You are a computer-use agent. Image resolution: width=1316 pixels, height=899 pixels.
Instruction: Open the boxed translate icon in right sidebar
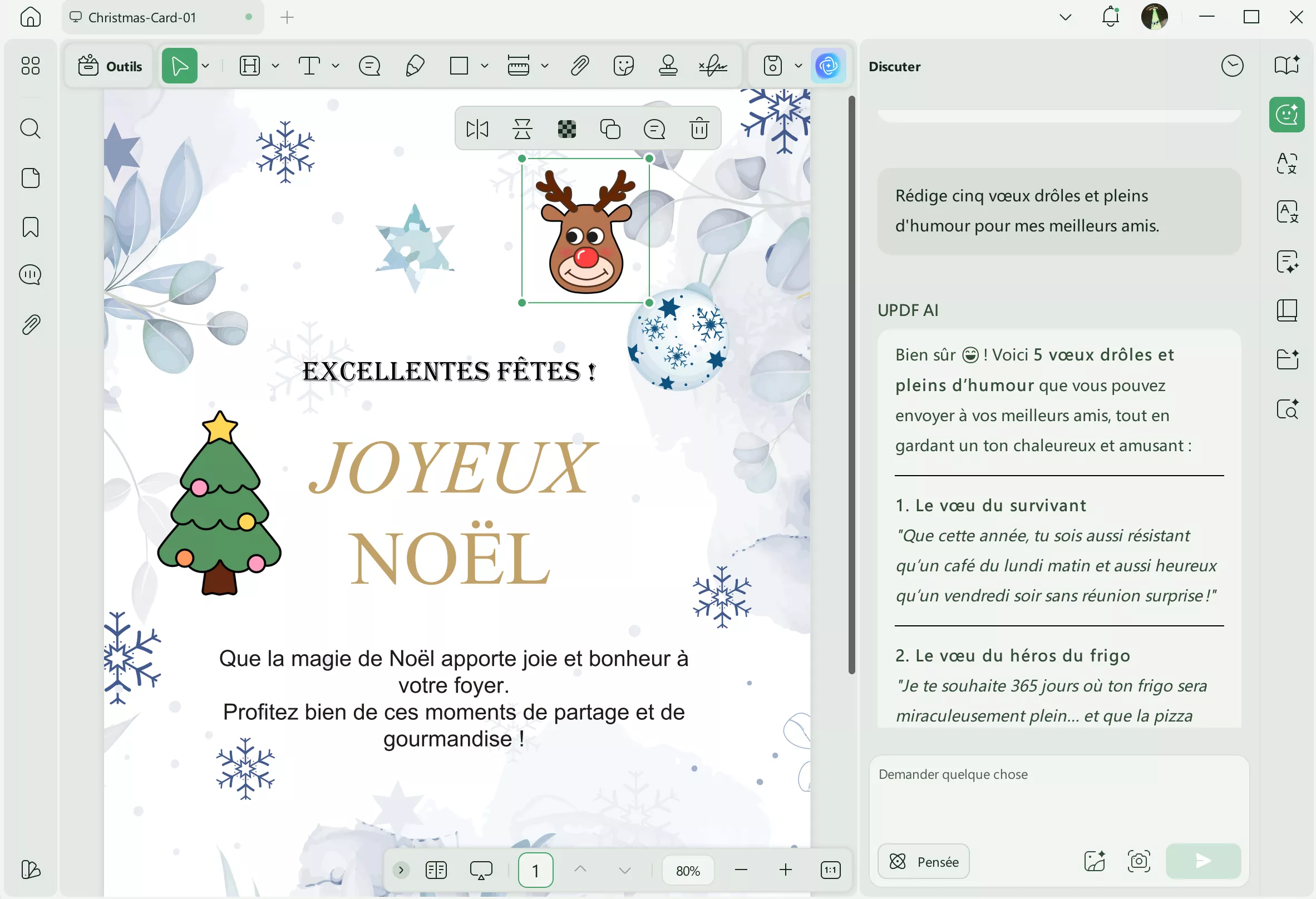[x=1287, y=212]
